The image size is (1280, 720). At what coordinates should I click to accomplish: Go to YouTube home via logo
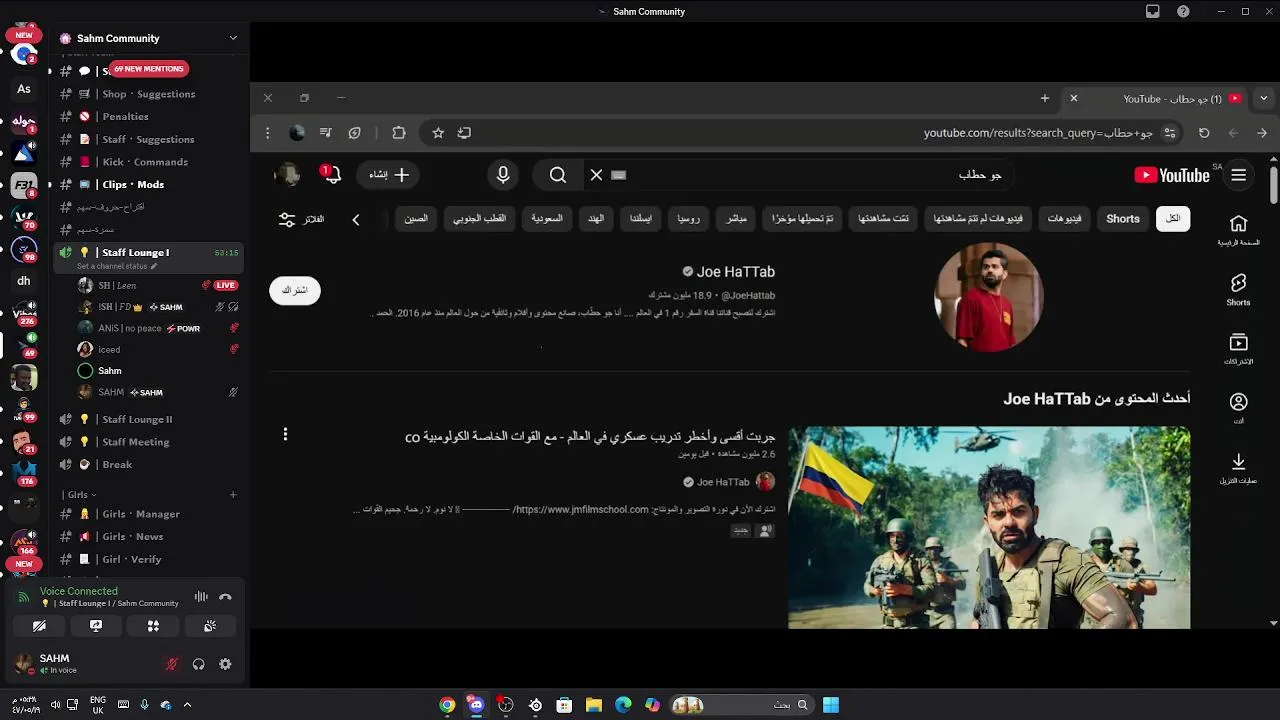(x=1172, y=176)
